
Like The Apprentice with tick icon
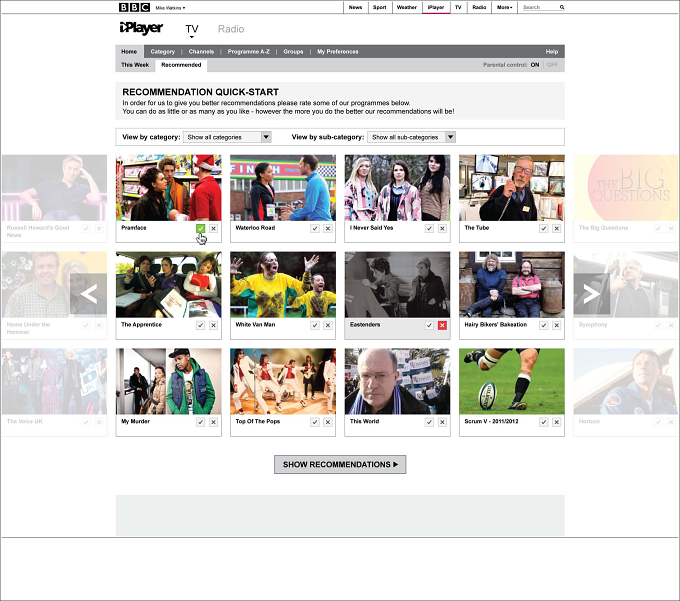click(200, 325)
